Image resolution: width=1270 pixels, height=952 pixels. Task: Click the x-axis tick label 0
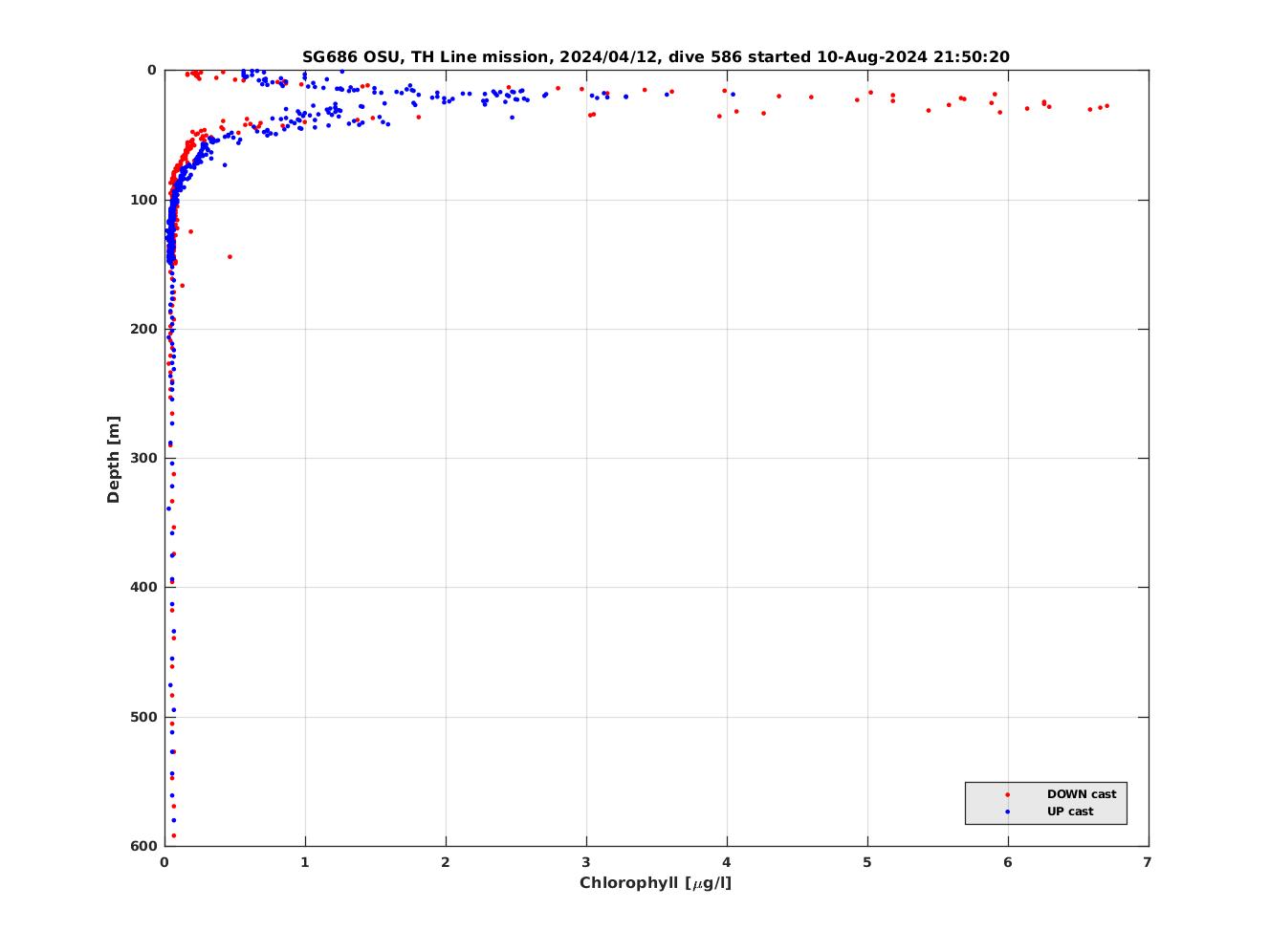click(164, 862)
